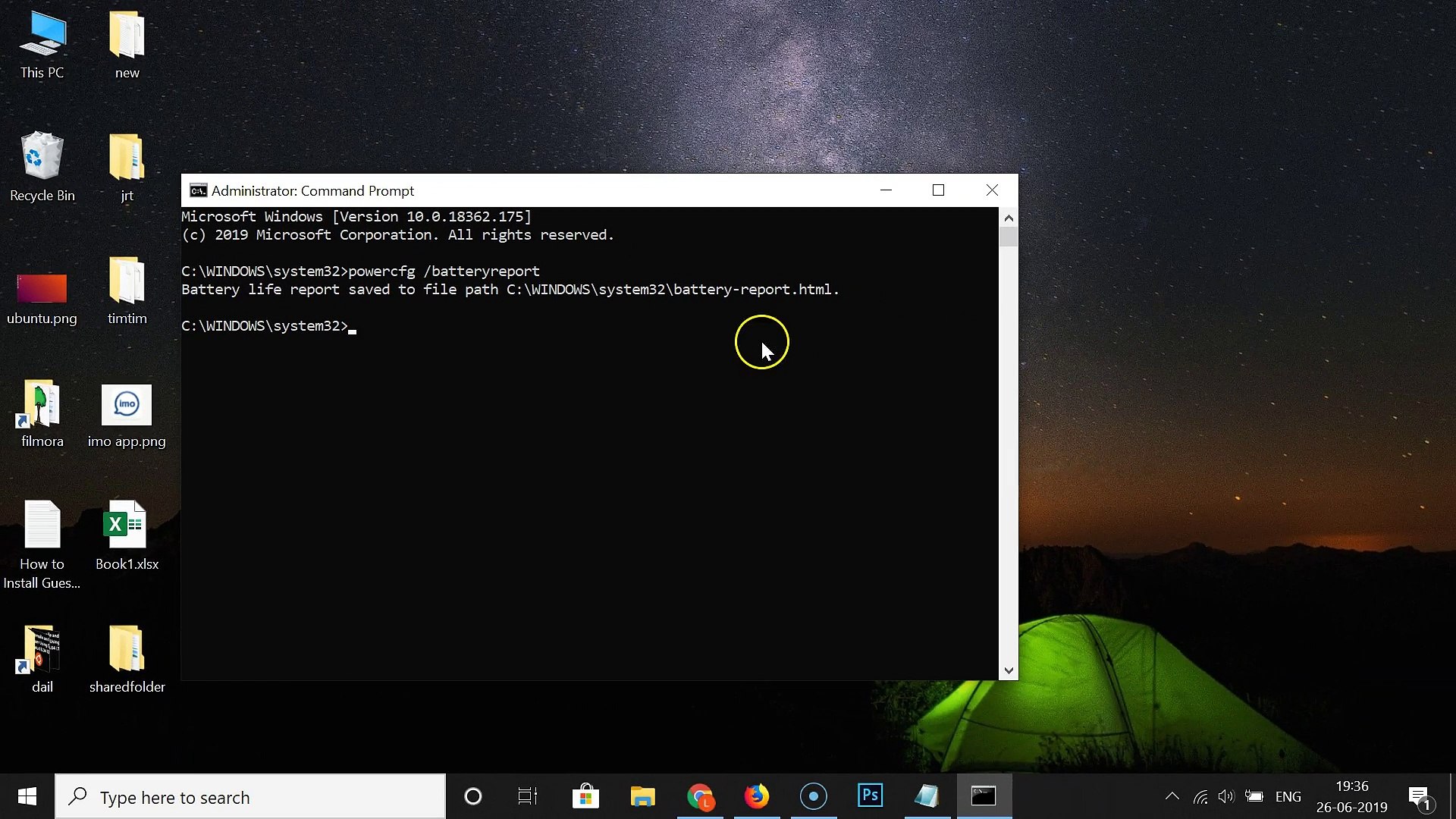Click Command Prompt title bar icon
The image size is (1456, 819).
[198, 190]
